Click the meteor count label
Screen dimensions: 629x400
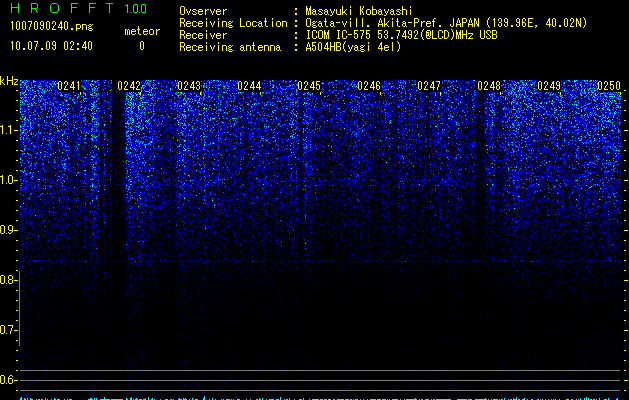[x=142, y=31]
